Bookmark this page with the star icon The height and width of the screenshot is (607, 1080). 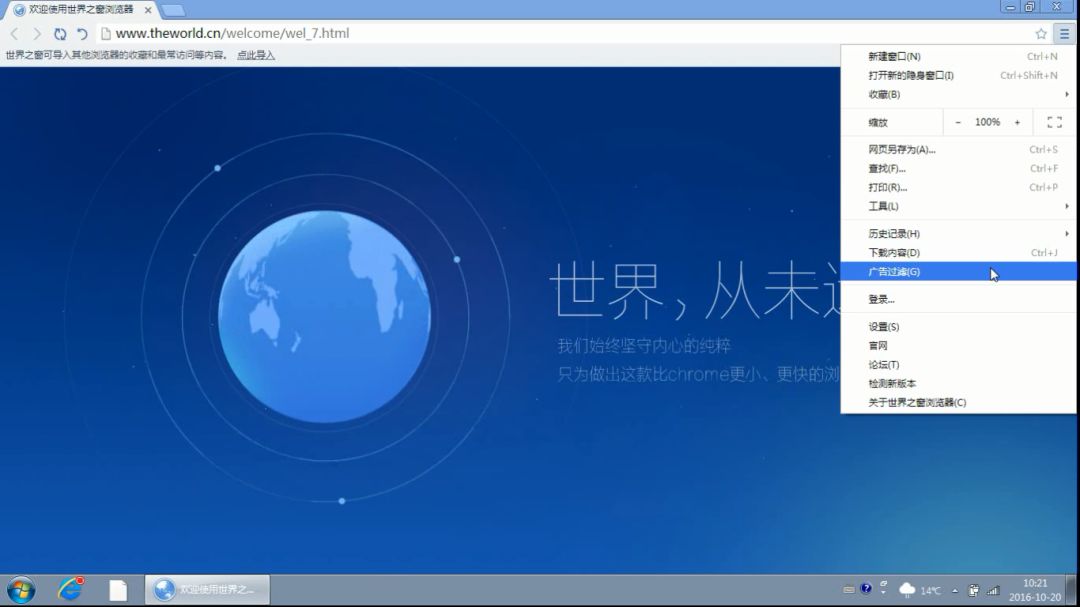(1041, 34)
